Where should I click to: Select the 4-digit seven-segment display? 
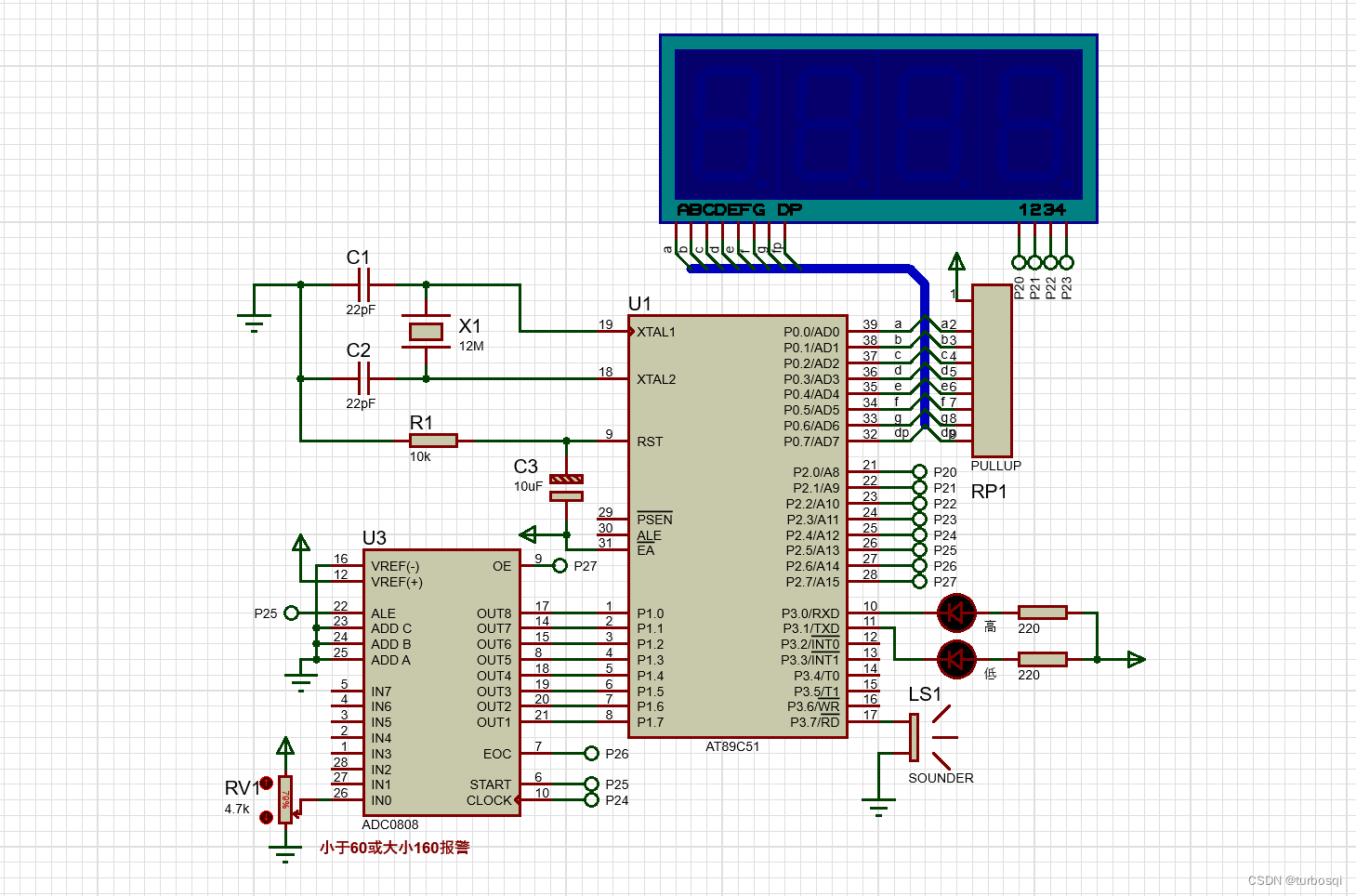878,128
